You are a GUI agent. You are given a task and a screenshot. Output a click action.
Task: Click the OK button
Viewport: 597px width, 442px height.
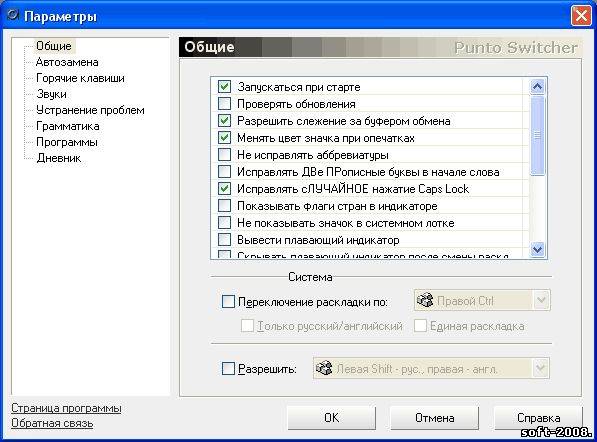[331, 418]
